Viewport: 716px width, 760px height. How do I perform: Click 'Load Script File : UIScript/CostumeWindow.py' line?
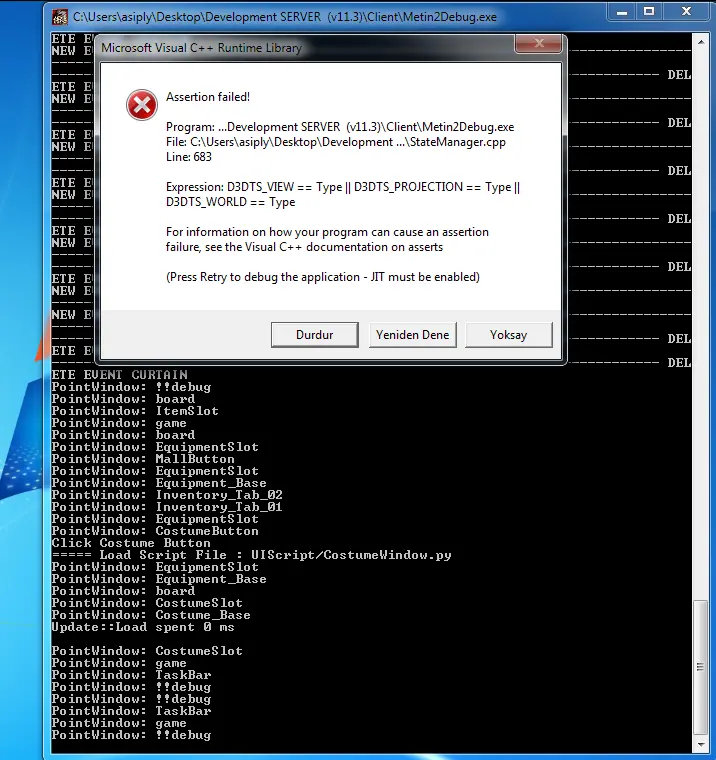tap(252, 555)
